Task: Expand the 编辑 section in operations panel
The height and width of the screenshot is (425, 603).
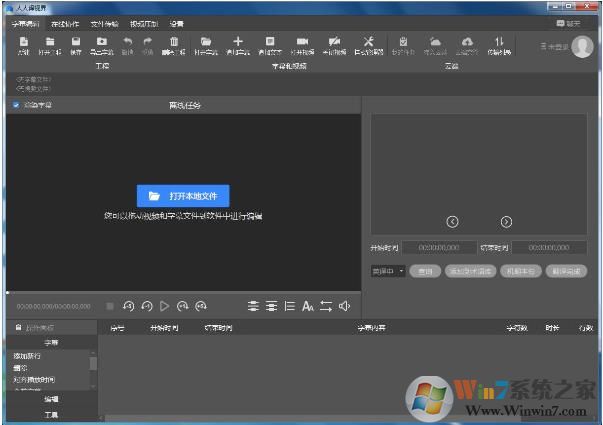Action: [x=51, y=399]
